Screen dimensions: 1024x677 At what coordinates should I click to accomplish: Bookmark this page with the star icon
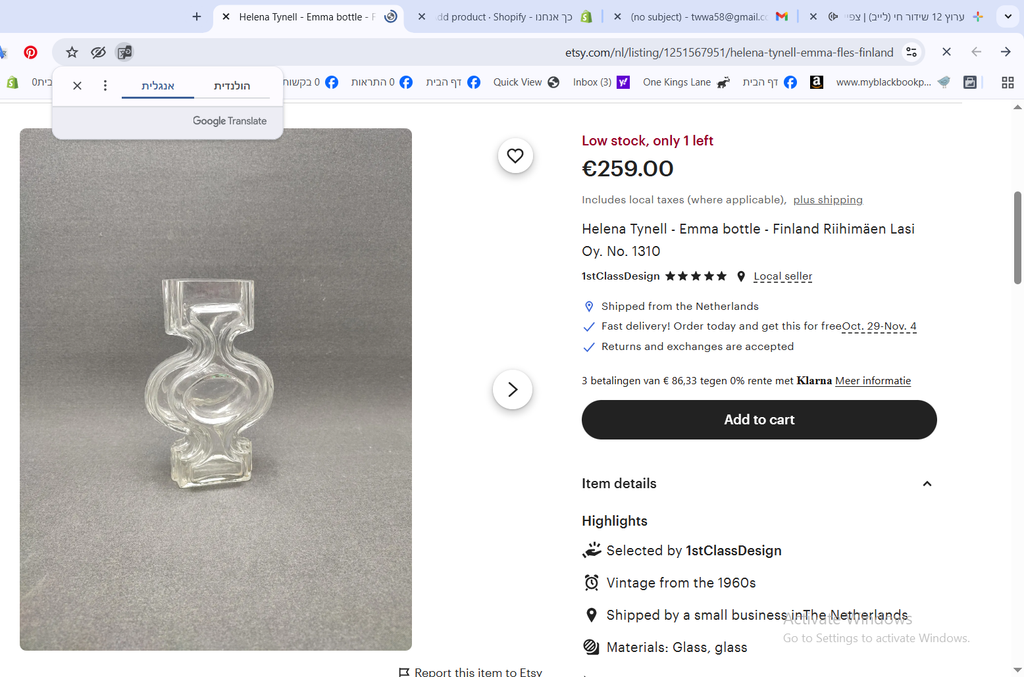72,52
